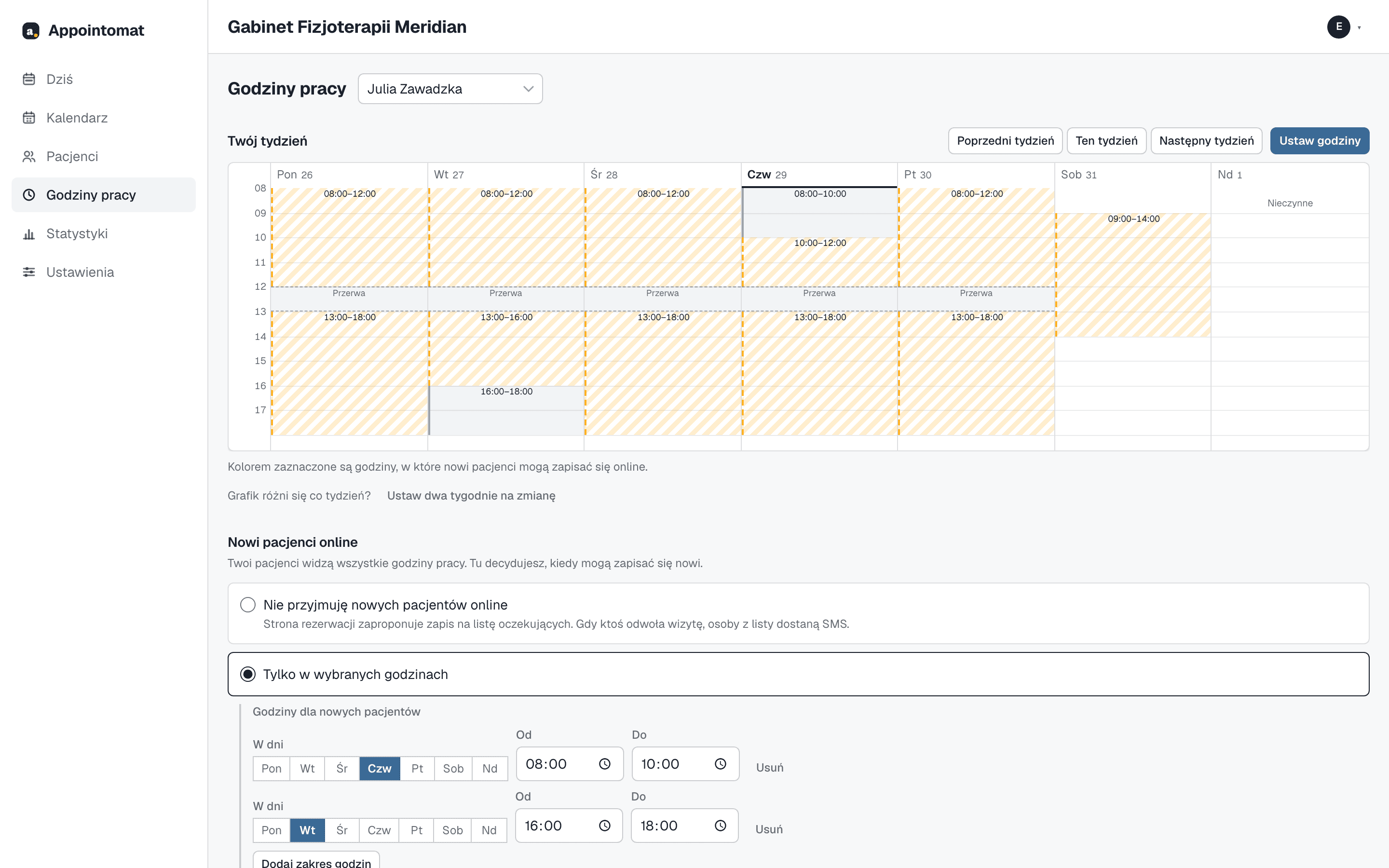This screenshot has width=1389, height=868.
Task: Click the Appointomat logo icon
Action: [30, 30]
